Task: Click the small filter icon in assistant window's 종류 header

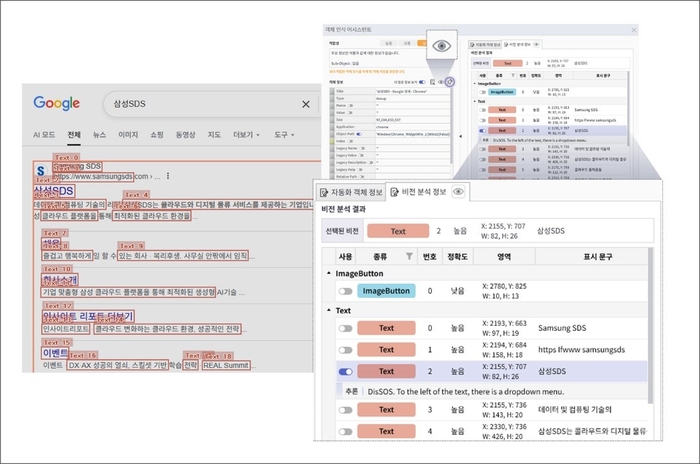Action: point(513,75)
